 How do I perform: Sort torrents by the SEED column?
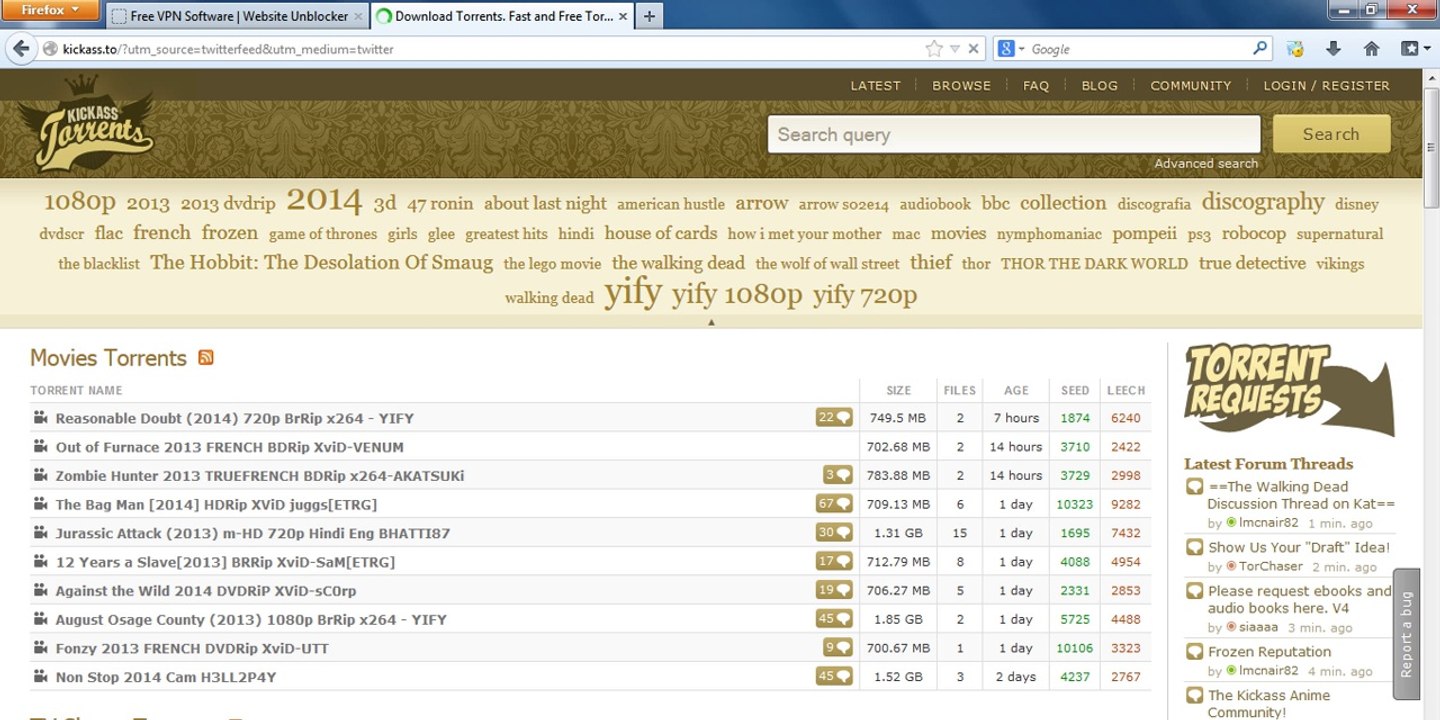[1075, 390]
